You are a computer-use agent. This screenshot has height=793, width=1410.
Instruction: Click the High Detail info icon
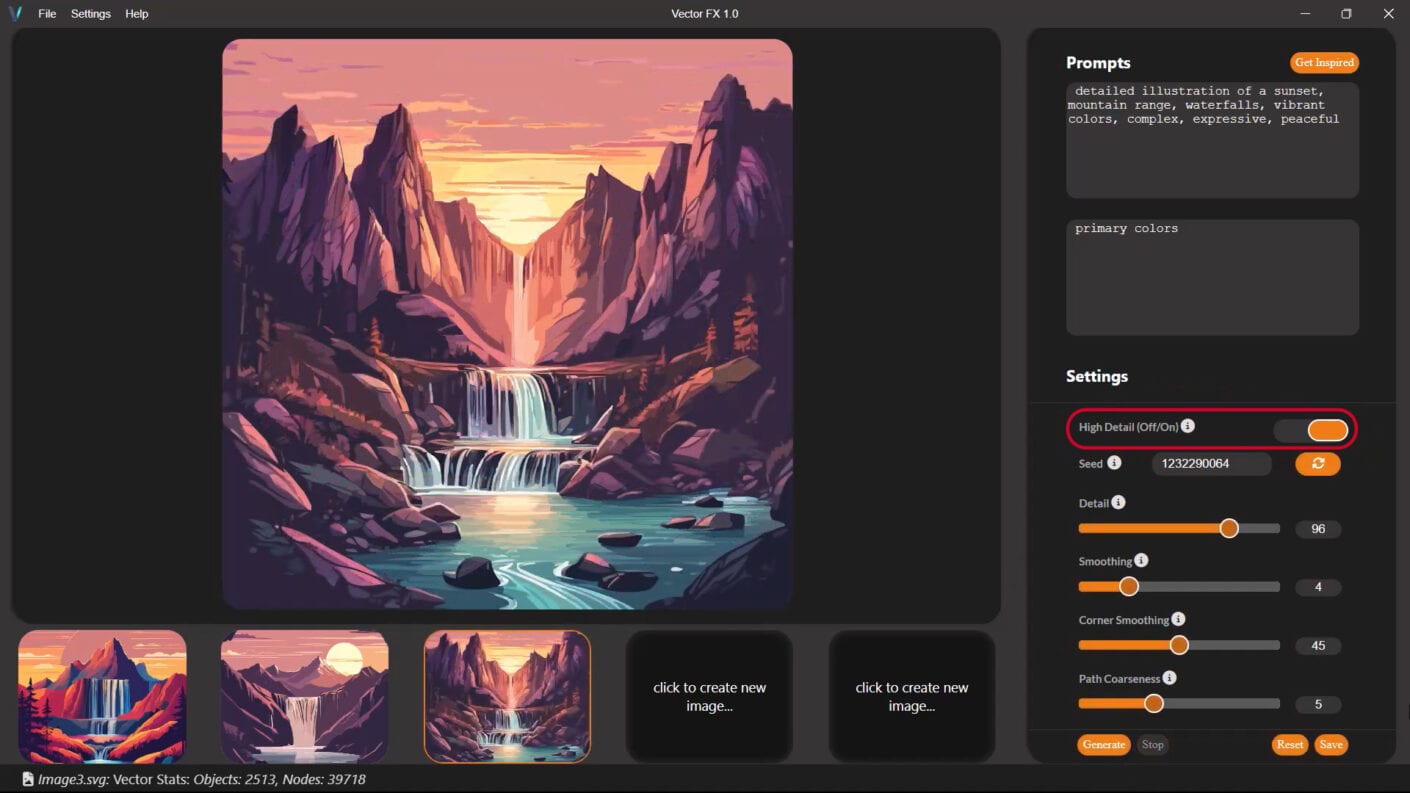(x=1187, y=425)
